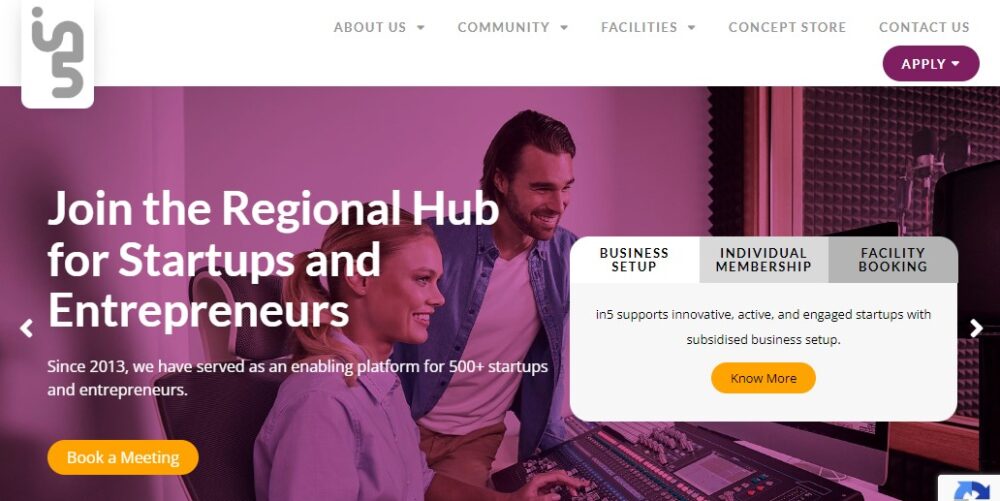This screenshot has height=501, width=1000.
Task: Open the Facilities dropdown menu
Action: (x=649, y=27)
